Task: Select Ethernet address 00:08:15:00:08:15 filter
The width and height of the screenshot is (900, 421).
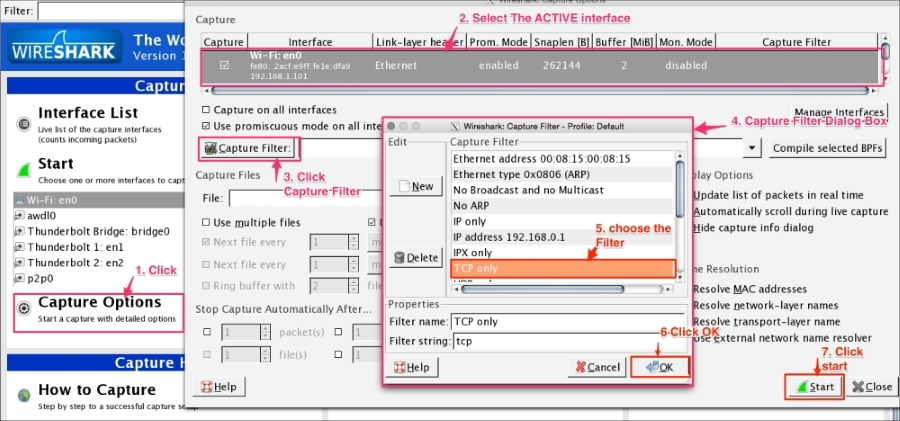Action: [x=562, y=159]
